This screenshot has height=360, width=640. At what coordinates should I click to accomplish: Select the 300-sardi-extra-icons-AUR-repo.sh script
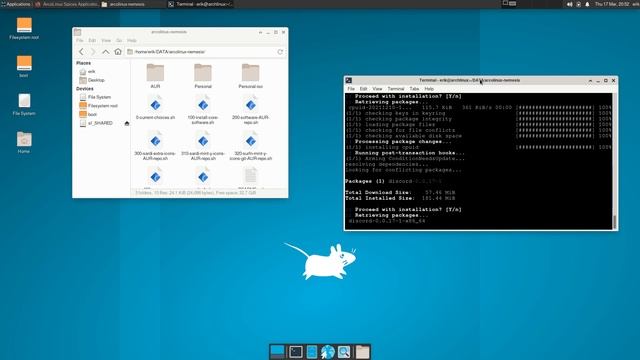[155, 145]
